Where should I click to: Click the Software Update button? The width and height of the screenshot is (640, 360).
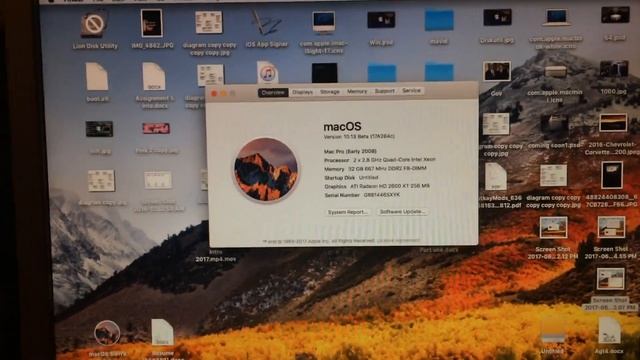[402, 212]
